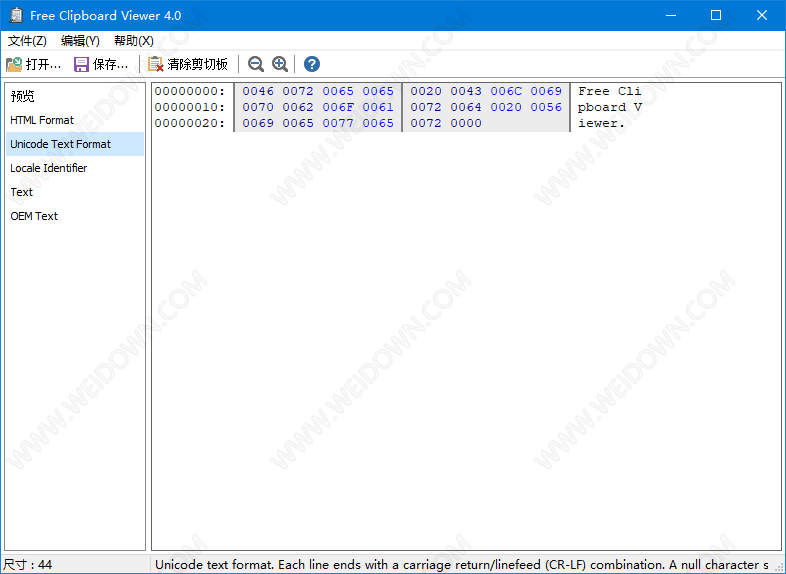Click the 清除剪切板 toolbar label
The height and width of the screenshot is (574, 786).
(198, 64)
